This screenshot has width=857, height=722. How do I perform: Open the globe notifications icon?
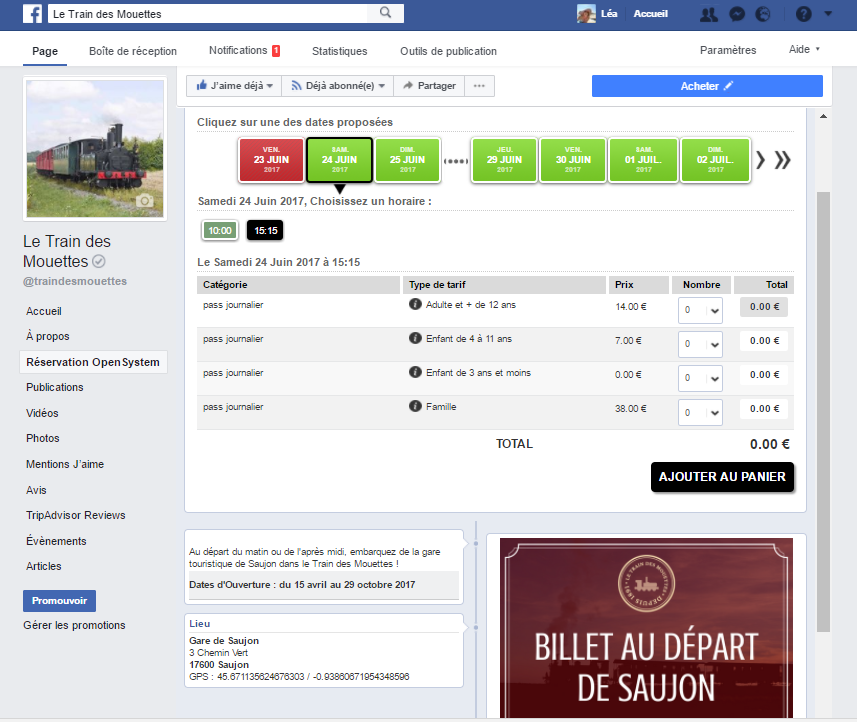click(762, 14)
